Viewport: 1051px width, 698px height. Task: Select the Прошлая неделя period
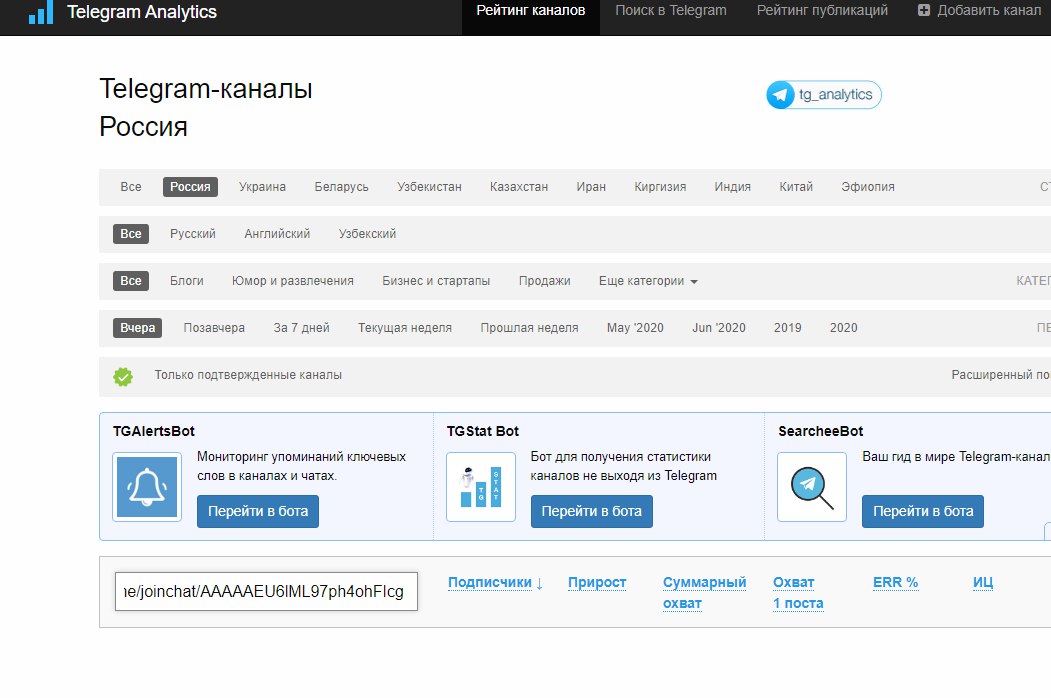point(530,328)
